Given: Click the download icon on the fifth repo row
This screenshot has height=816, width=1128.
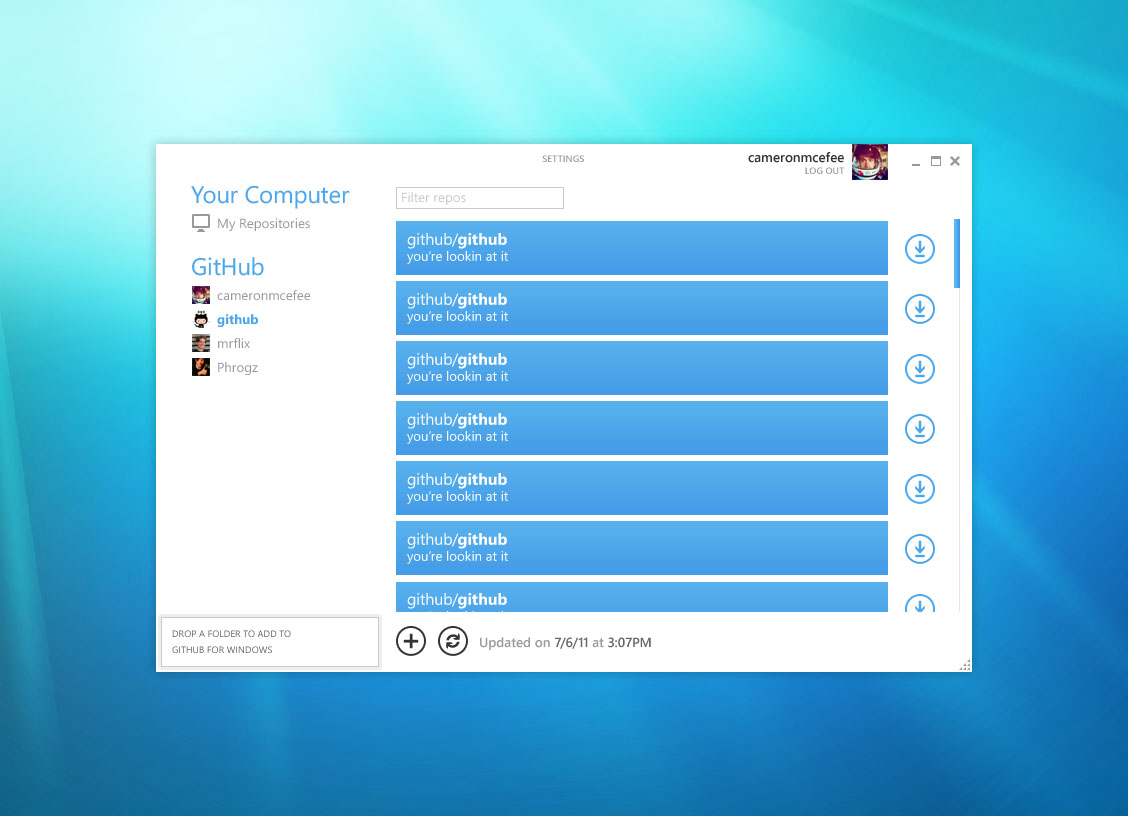Looking at the screenshot, I should point(919,489).
